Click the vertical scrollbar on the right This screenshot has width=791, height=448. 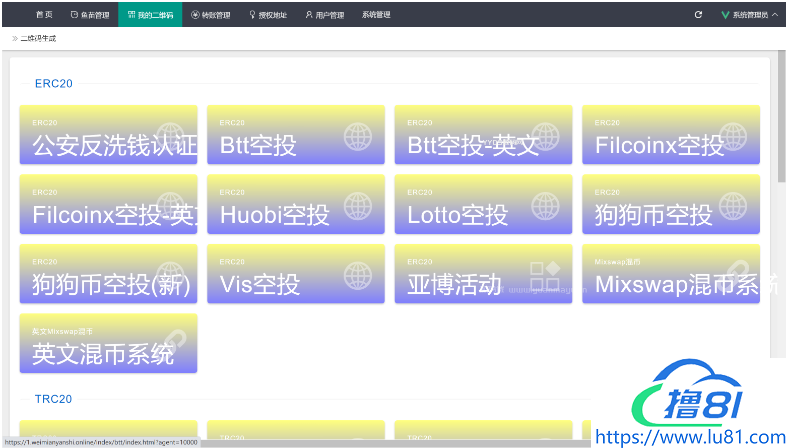tap(781, 120)
